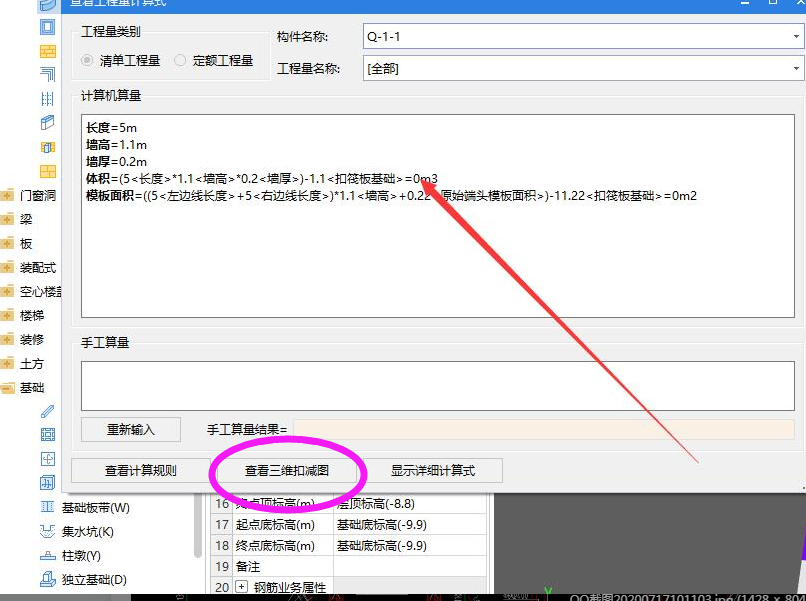Expand the 土方 folder
806x601 pixels.
[7, 363]
